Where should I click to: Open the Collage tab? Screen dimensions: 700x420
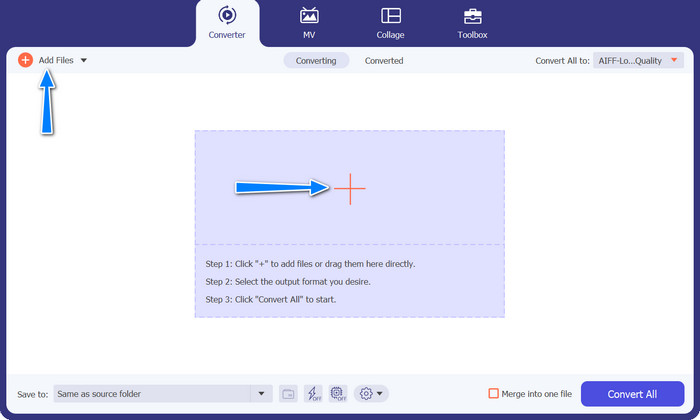tap(390, 23)
